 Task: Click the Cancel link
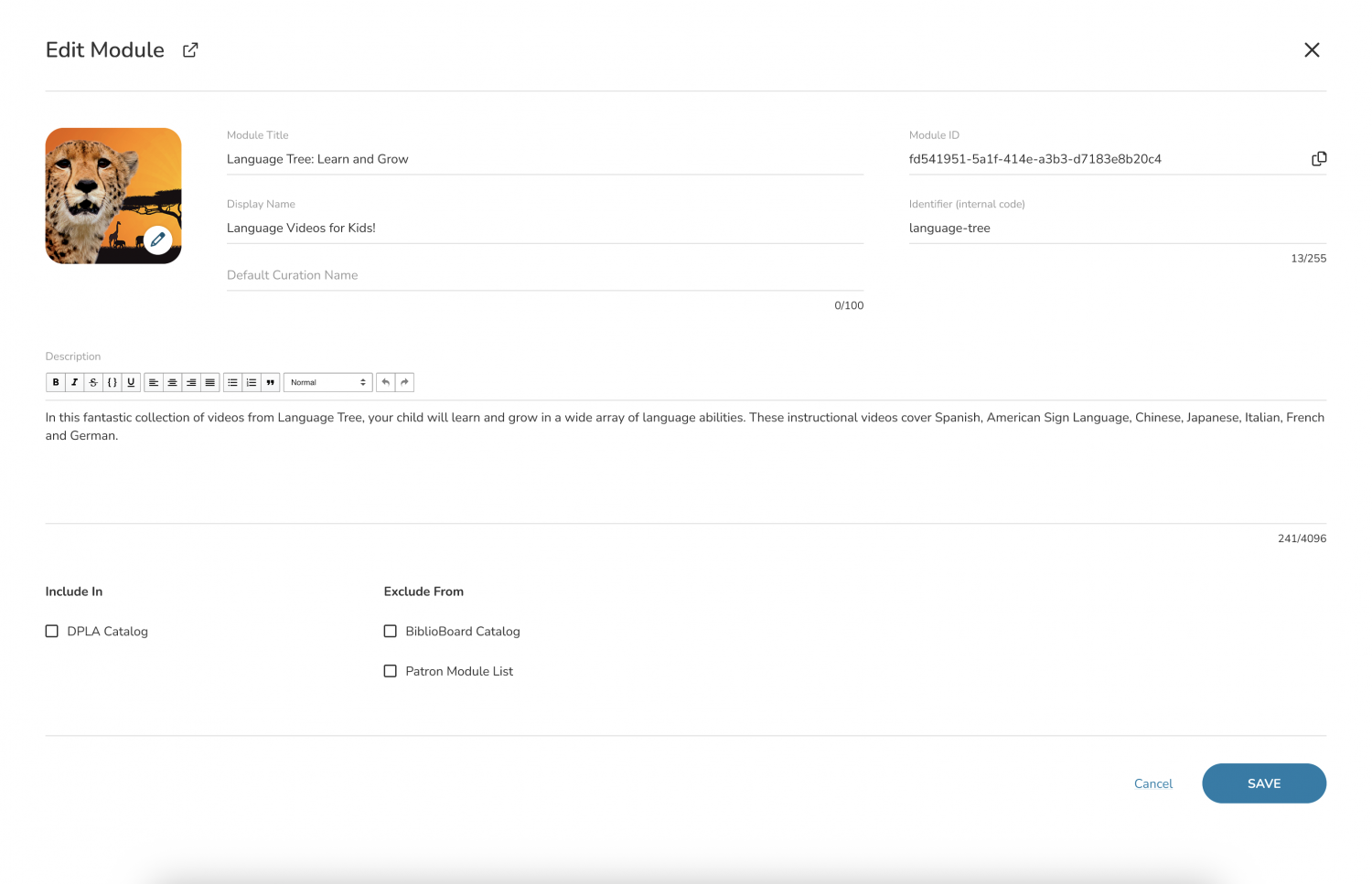(1152, 783)
